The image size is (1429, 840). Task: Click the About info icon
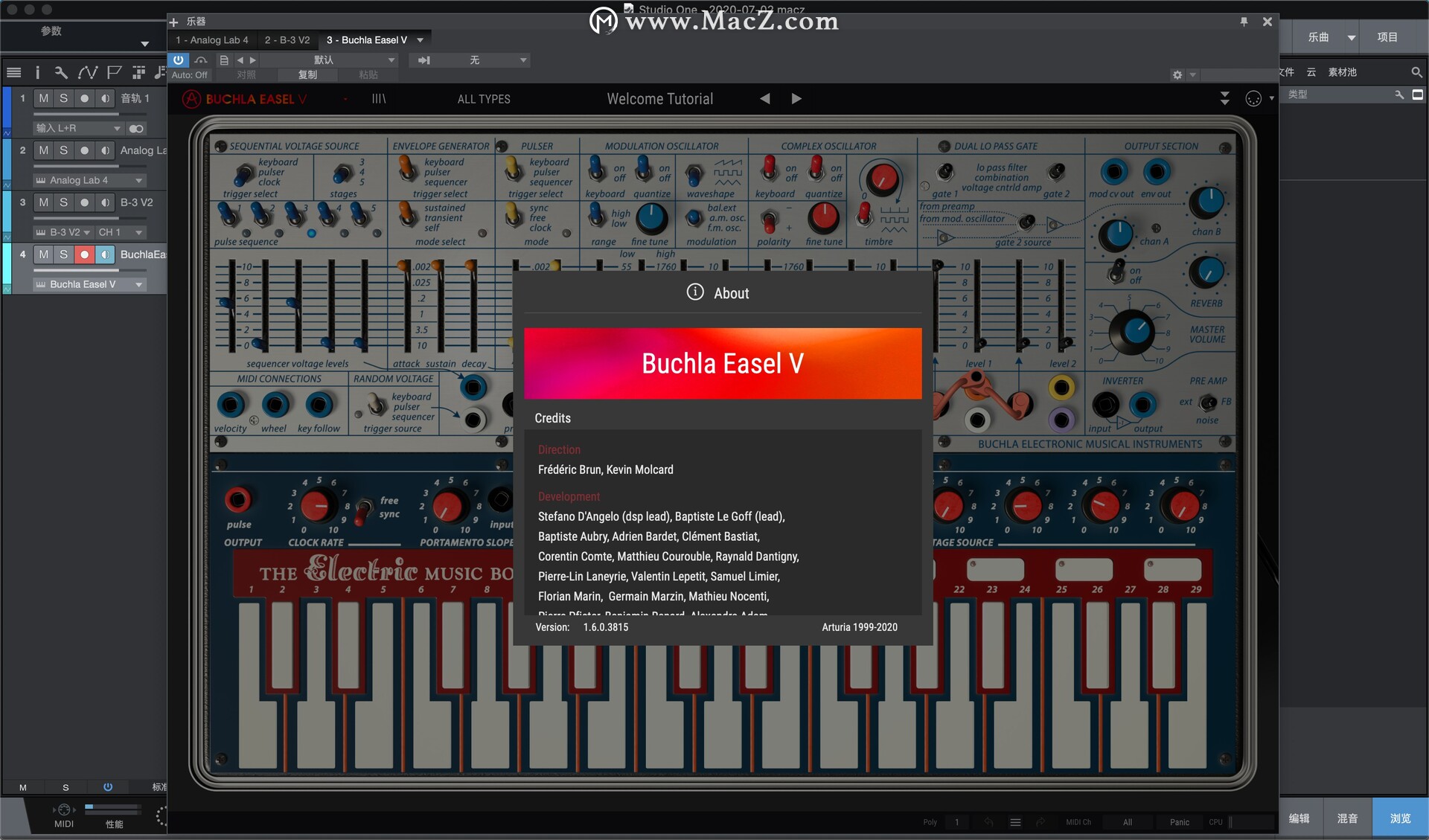[x=694, y=292]
